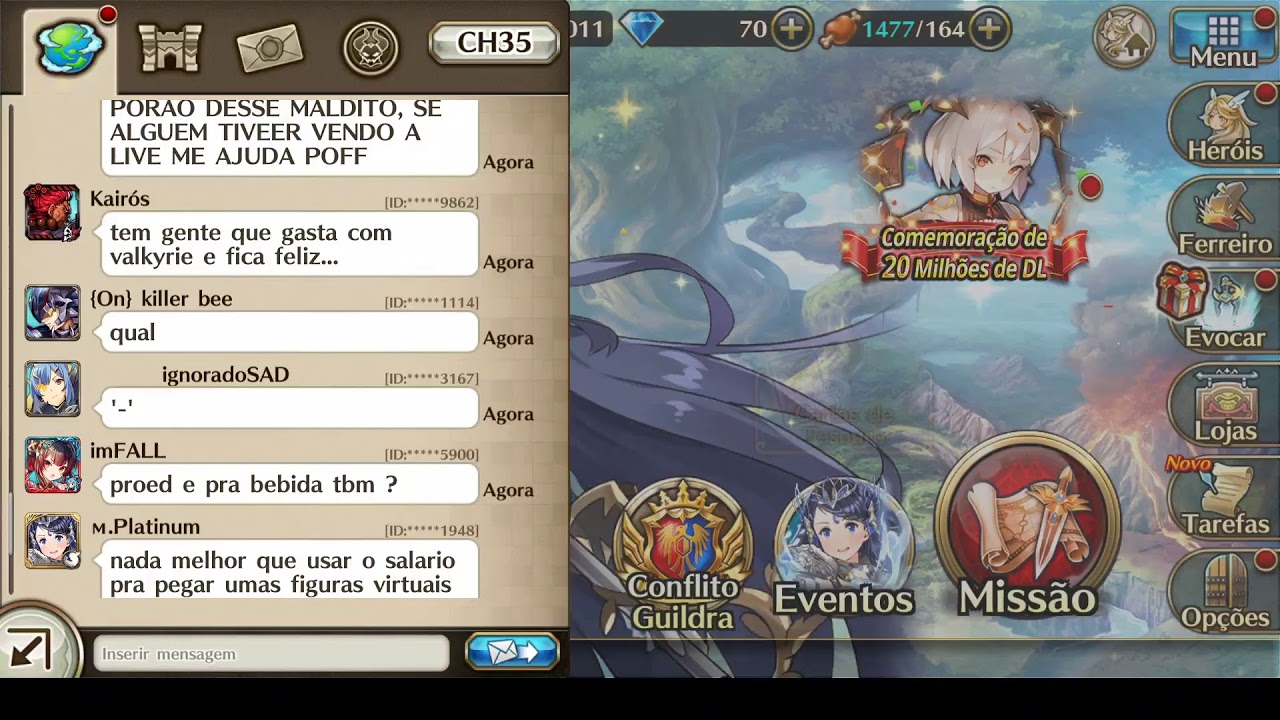Click the Inserir mensagem text field

tap(271, 653)
